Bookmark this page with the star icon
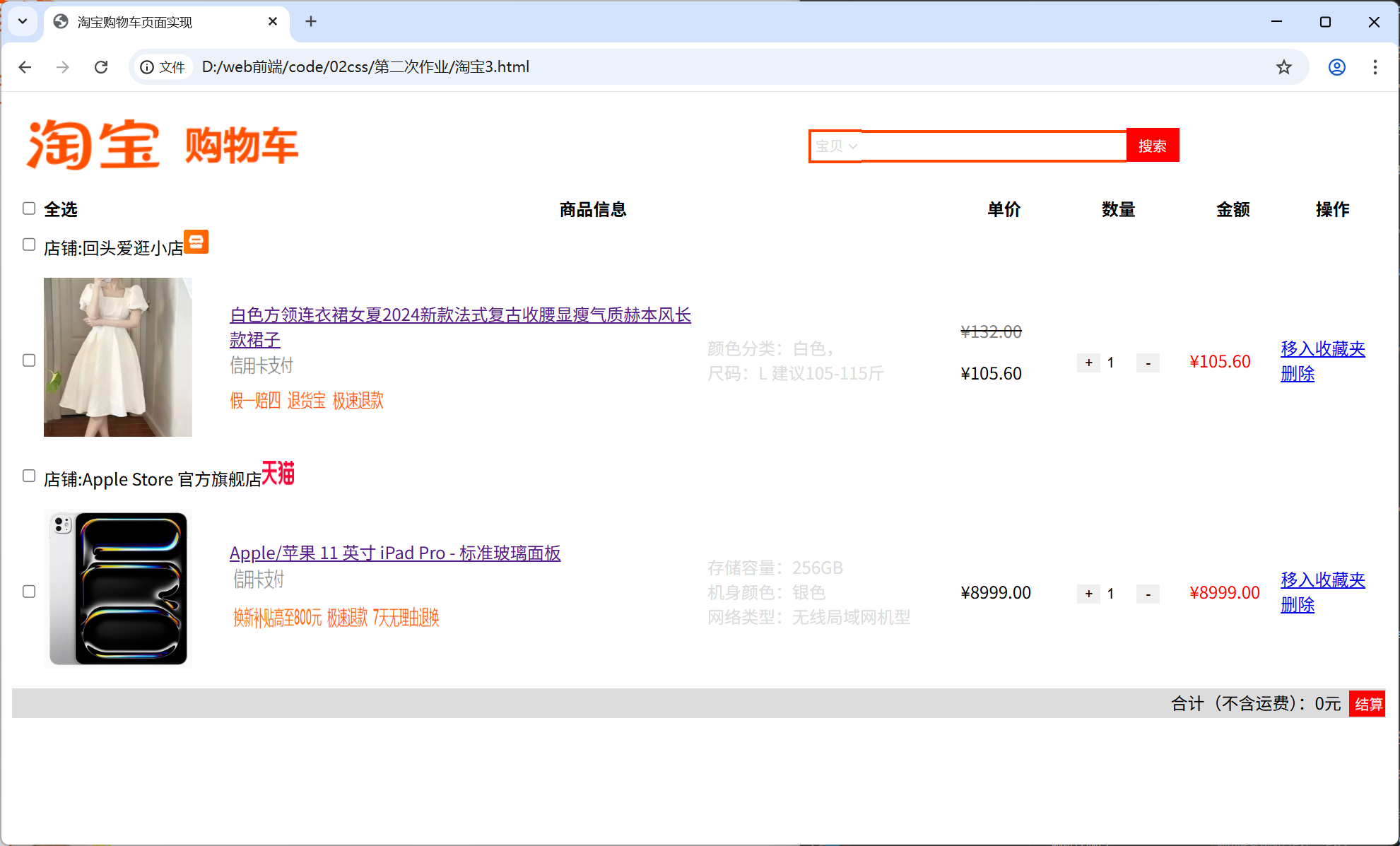Image resolution: width=1400 pixels, height=846 pixels. pos(1284,67)
